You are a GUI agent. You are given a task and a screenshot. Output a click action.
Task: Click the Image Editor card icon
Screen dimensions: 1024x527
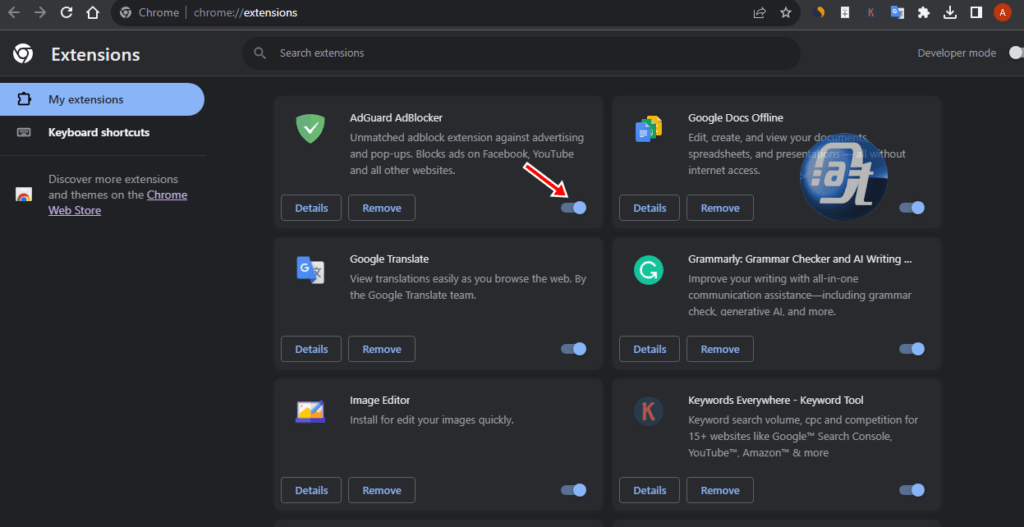point(310,411)
